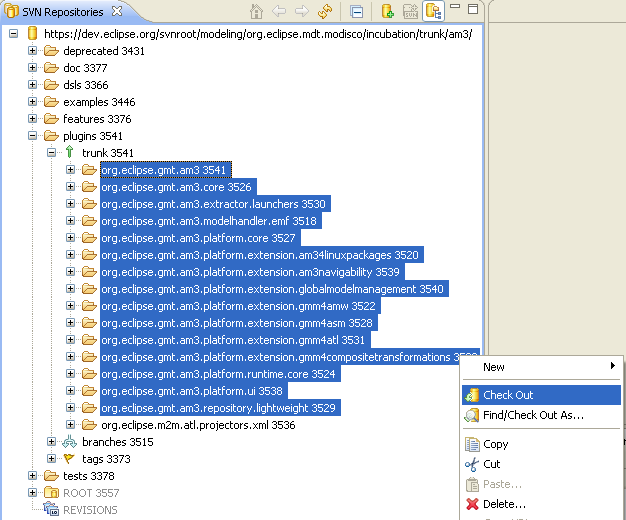Select org.eclipse.gmt.am3 3541 row
Image resolution: width=626 pixels, height=520 pixels.
166,170
